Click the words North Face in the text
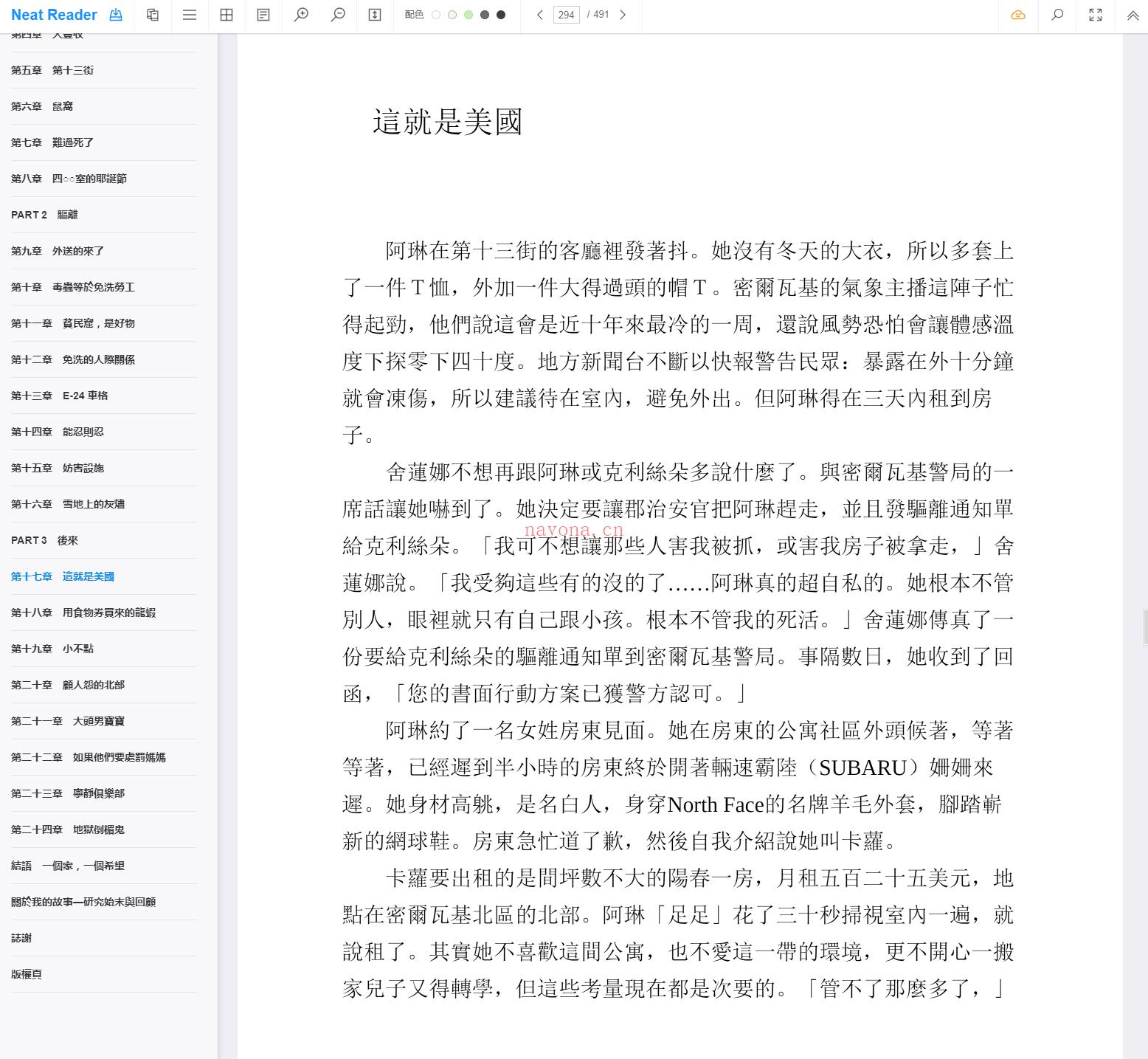Viewport: 1148px width, 1059px height. click(x=716, y=804)
